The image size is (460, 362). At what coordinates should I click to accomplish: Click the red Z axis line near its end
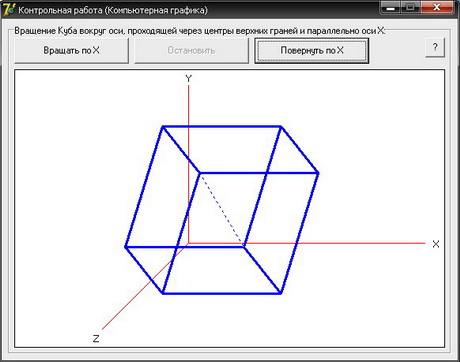(108, 323)
